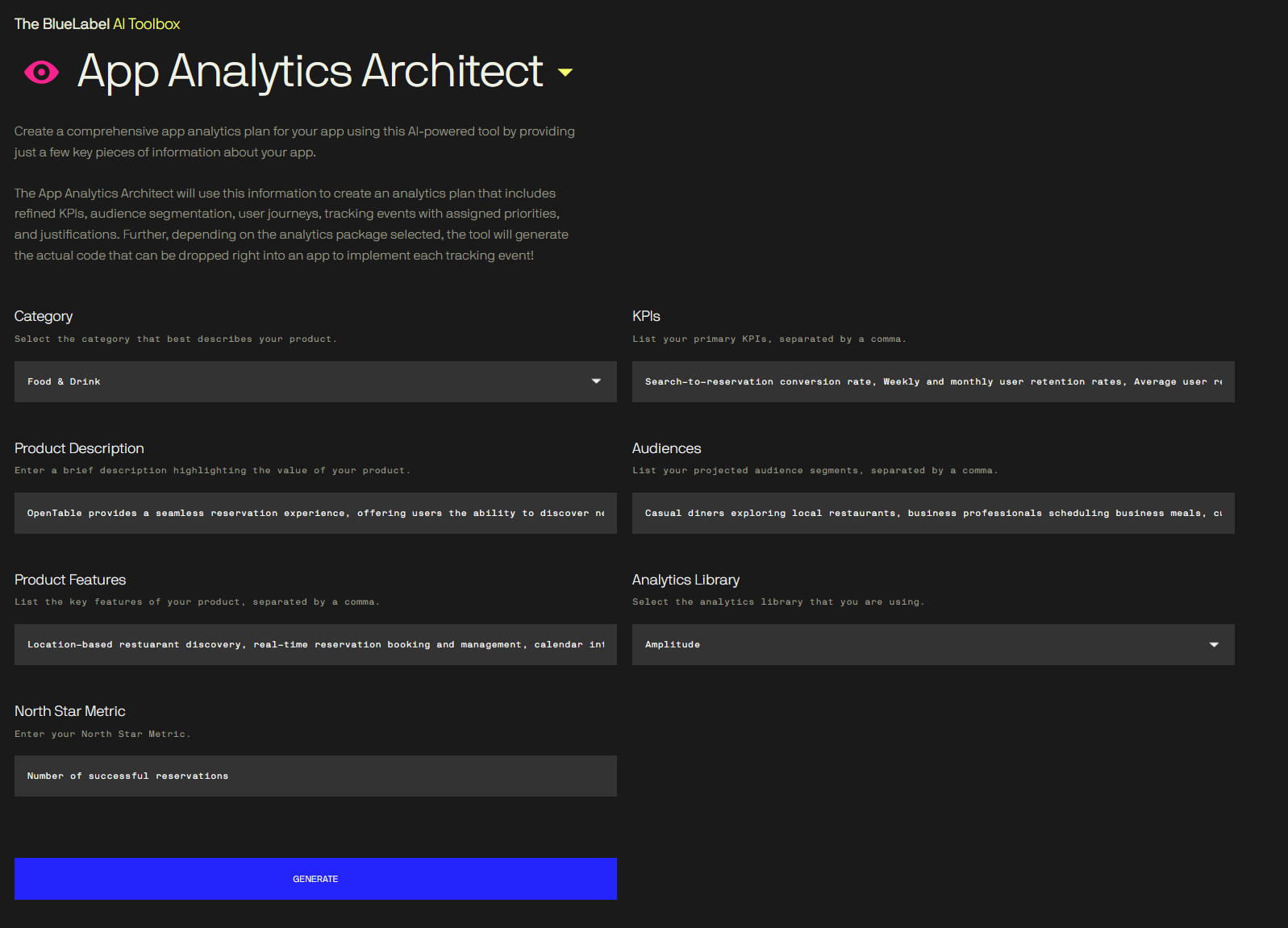
Task: Click the 'Audiences' field label
Action: [666, 448]
